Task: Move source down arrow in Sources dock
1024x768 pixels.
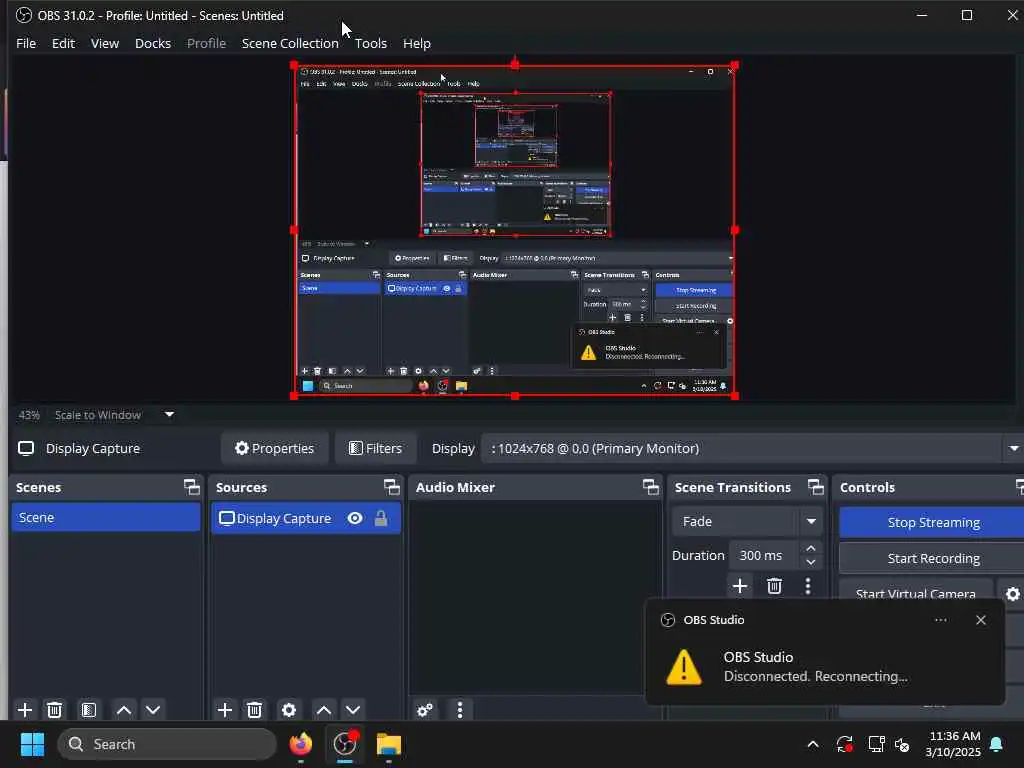Action: click(353, 710)
